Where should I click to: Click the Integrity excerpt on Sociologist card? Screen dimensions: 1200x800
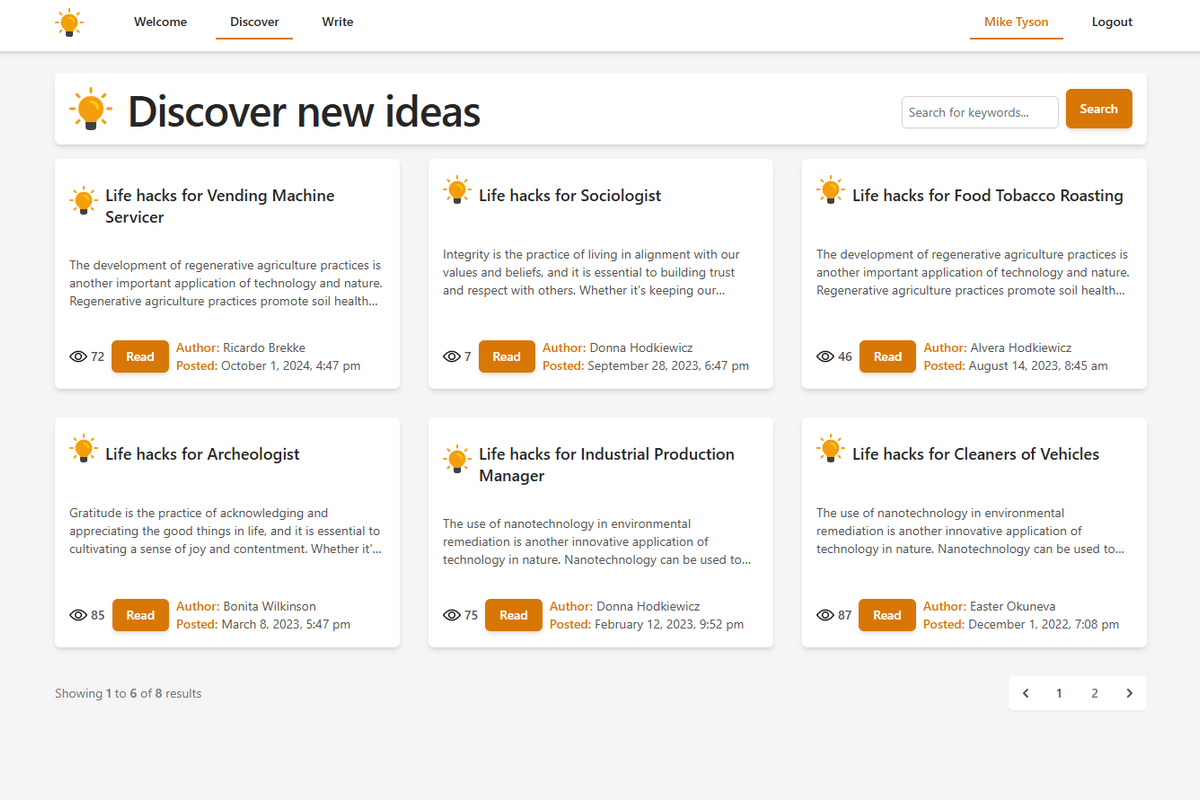tap(591, 272)
